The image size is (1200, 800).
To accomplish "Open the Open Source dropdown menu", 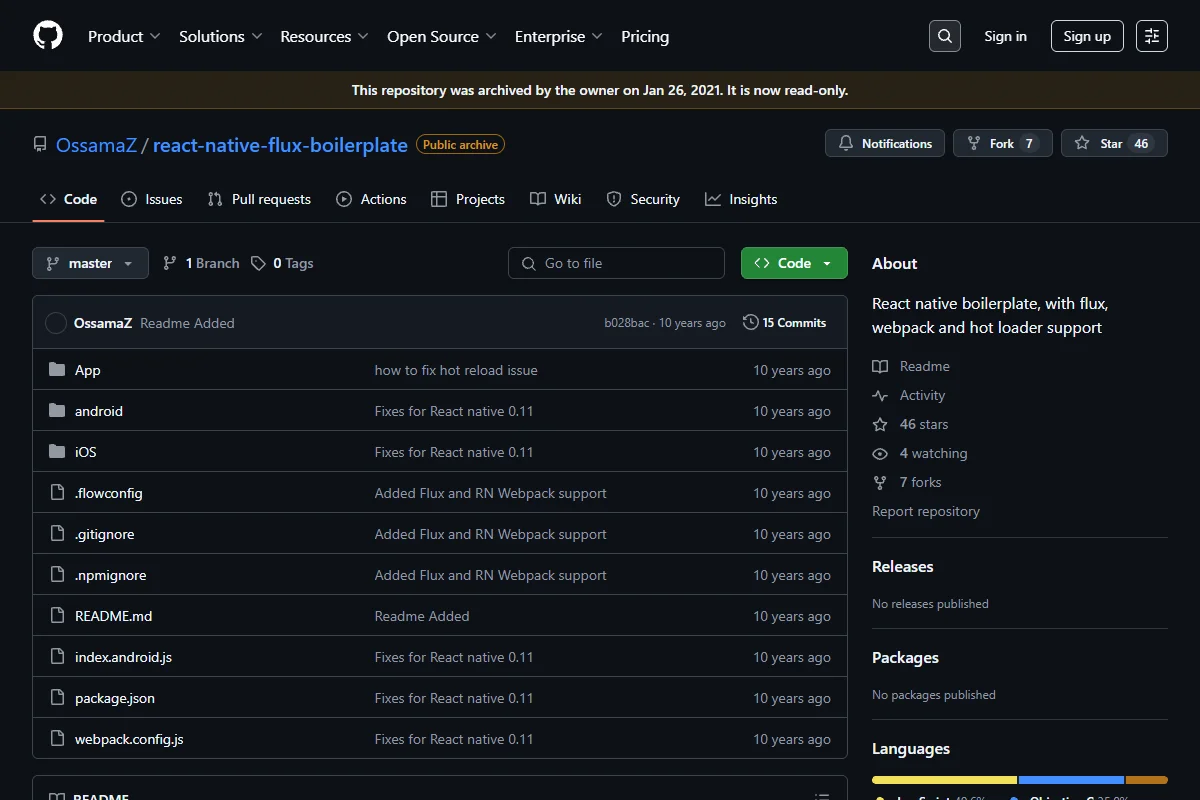I will coord(442,36).
